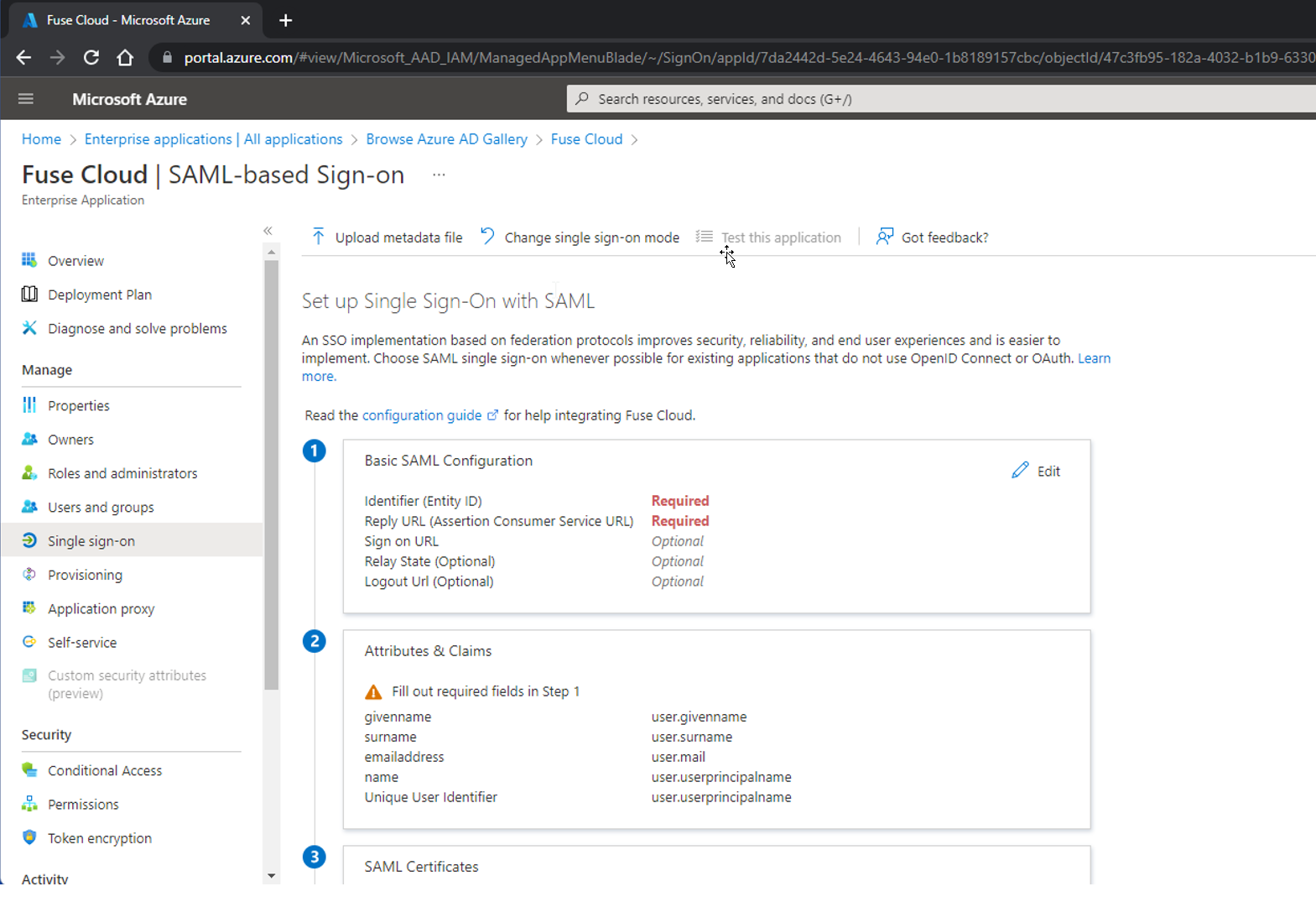Image resolution: width=1316 pixels, height=902 pixels.
Task: Click the Self-service icon
Action: coord(29,642)
